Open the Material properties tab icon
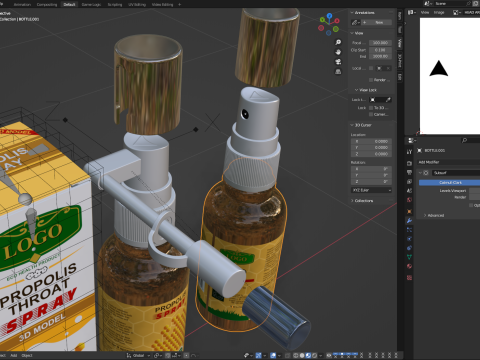Image resolution: width=480 pixels, height=360 pixels. pos(409,266)
